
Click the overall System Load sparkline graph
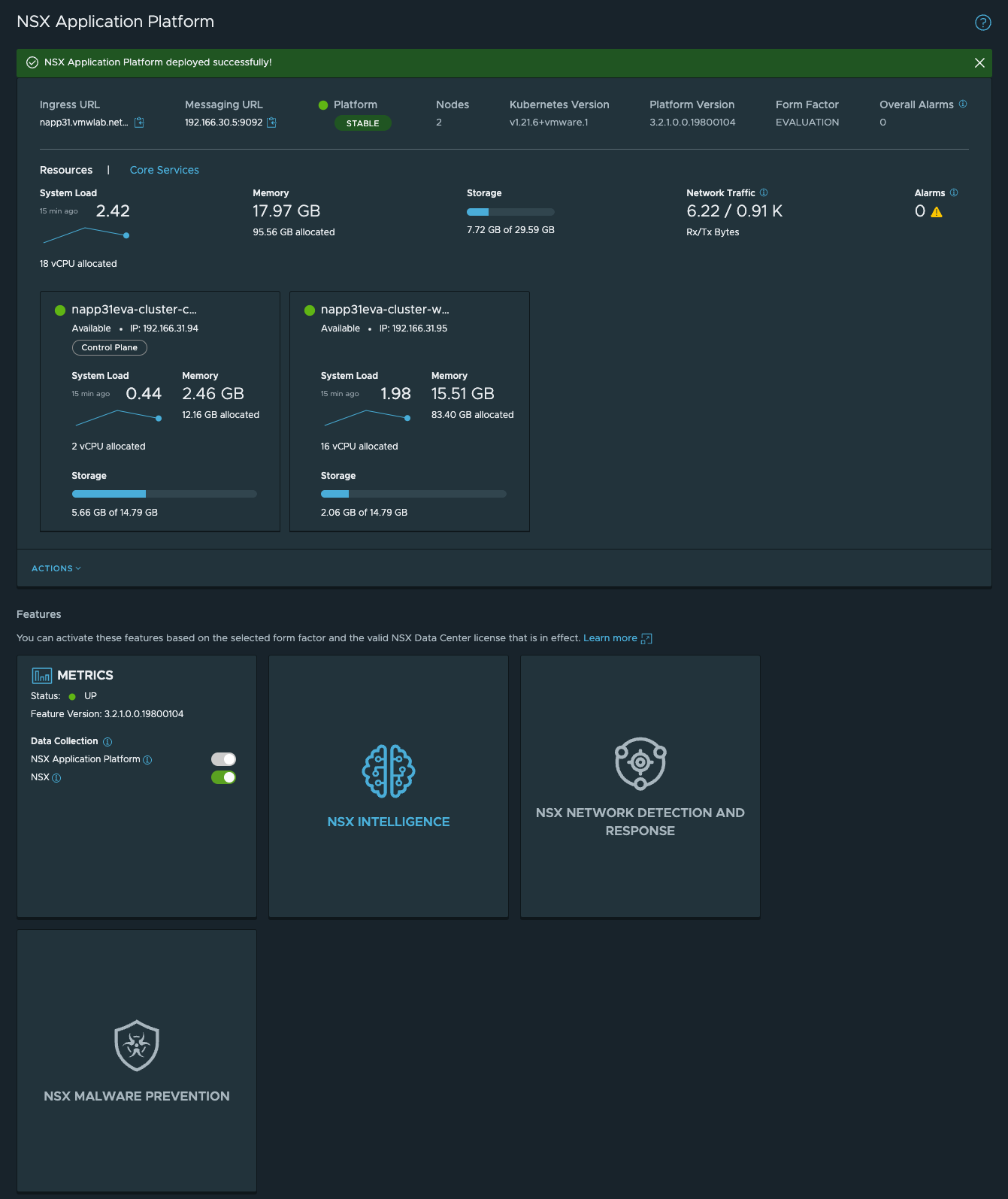pos(86,235)
